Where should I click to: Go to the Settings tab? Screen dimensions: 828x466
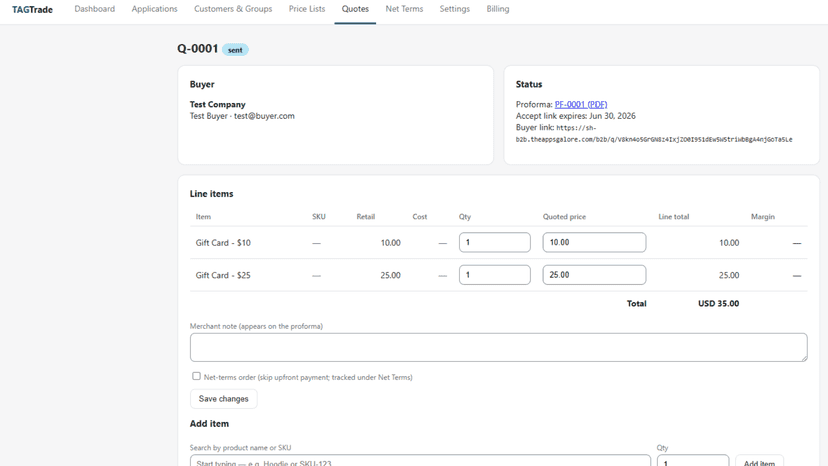[x=455, y=9]
